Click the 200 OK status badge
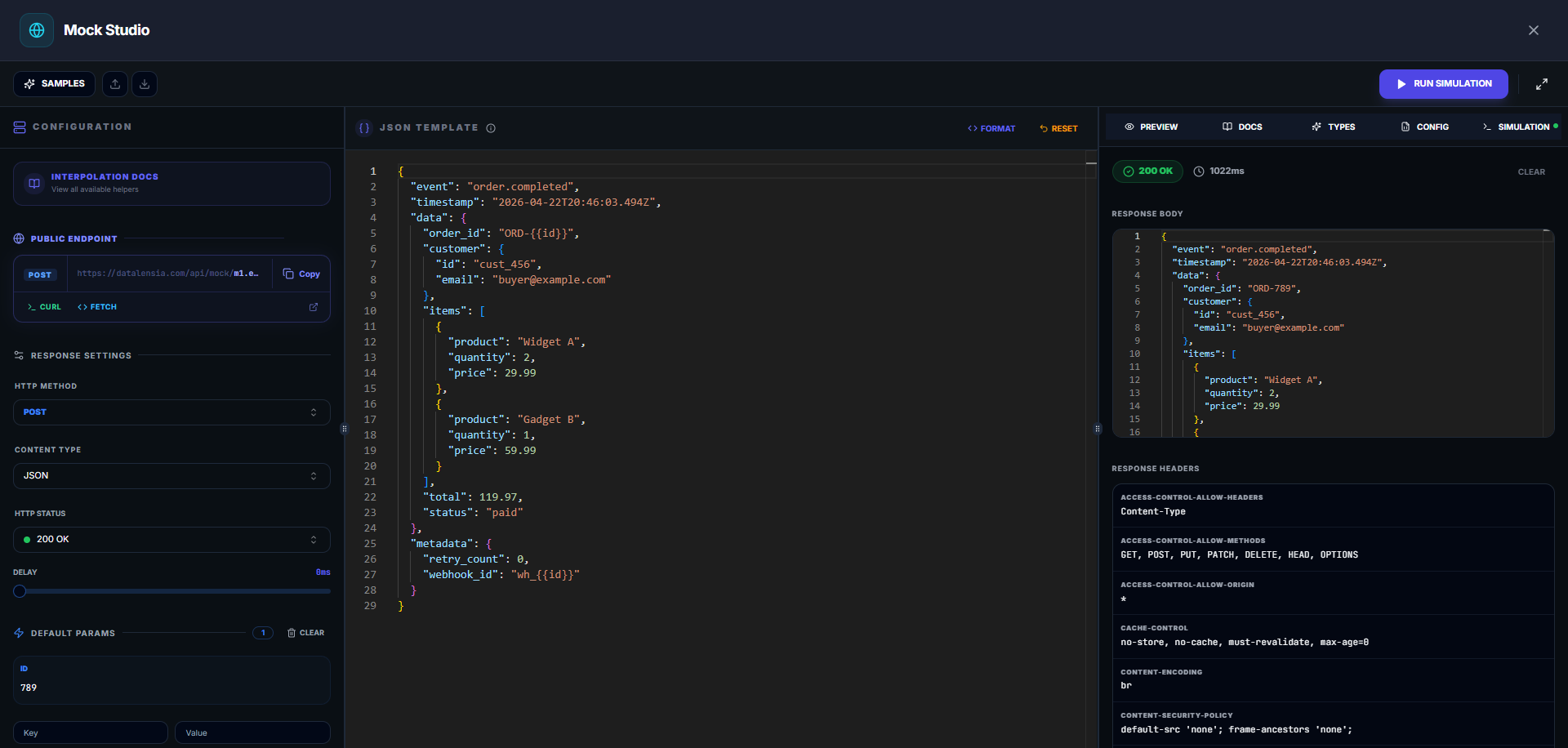The width and height of the screenshot is (1568, 748). point(1147,171)
